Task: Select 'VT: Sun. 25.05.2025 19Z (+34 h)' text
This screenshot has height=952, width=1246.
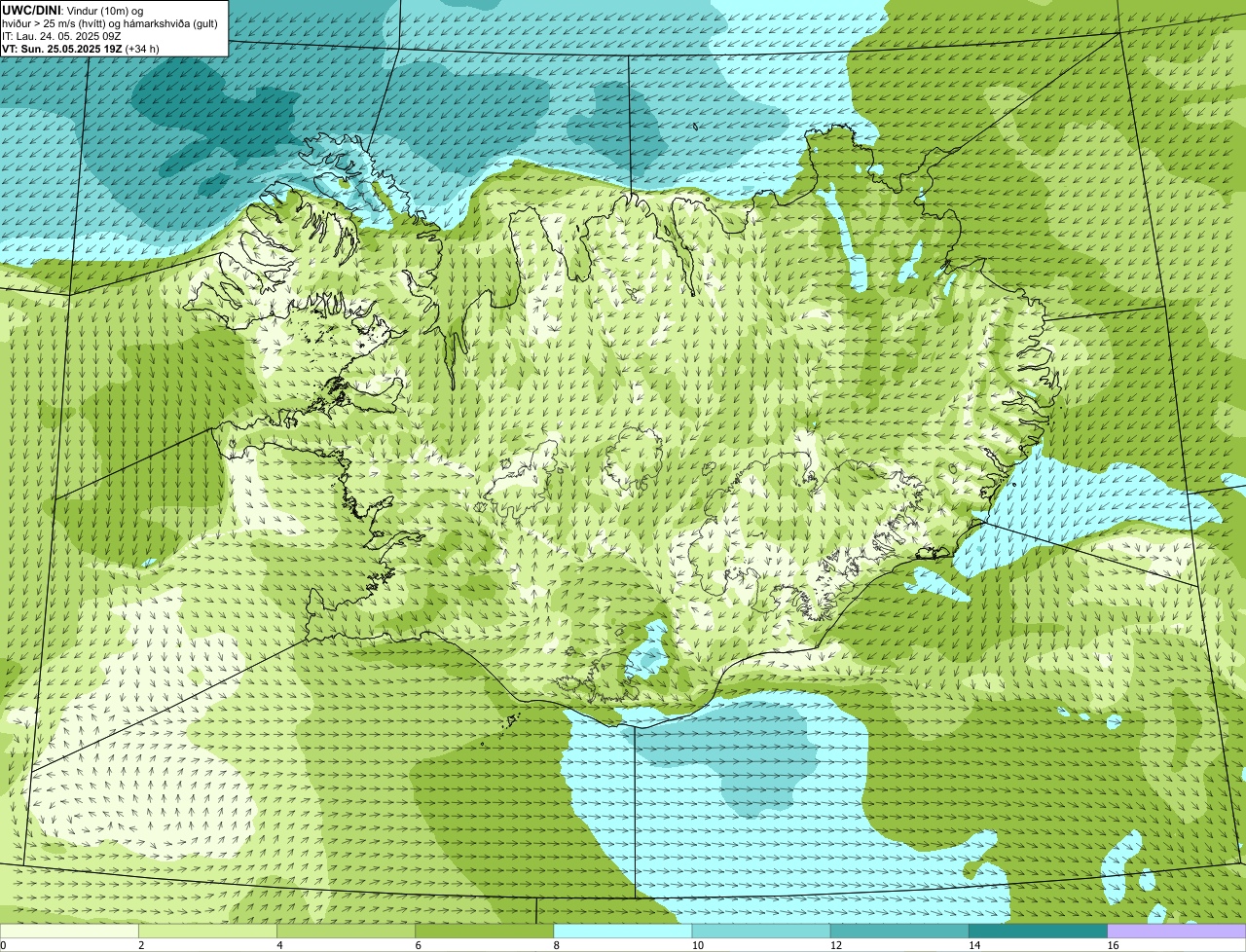Action: coord(81,48)
